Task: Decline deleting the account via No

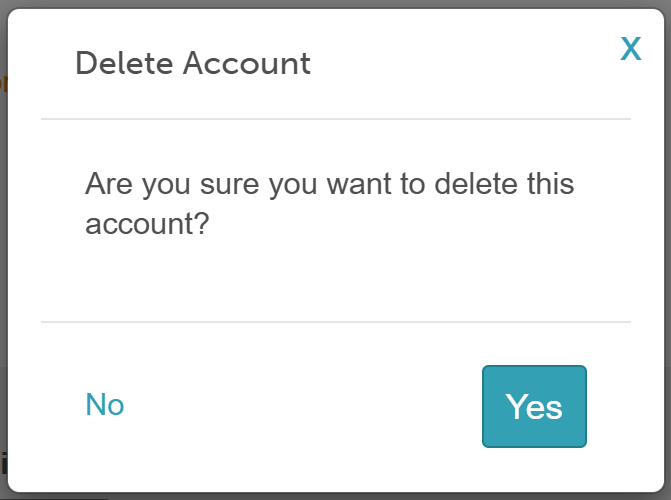Action: click(105, 405)
